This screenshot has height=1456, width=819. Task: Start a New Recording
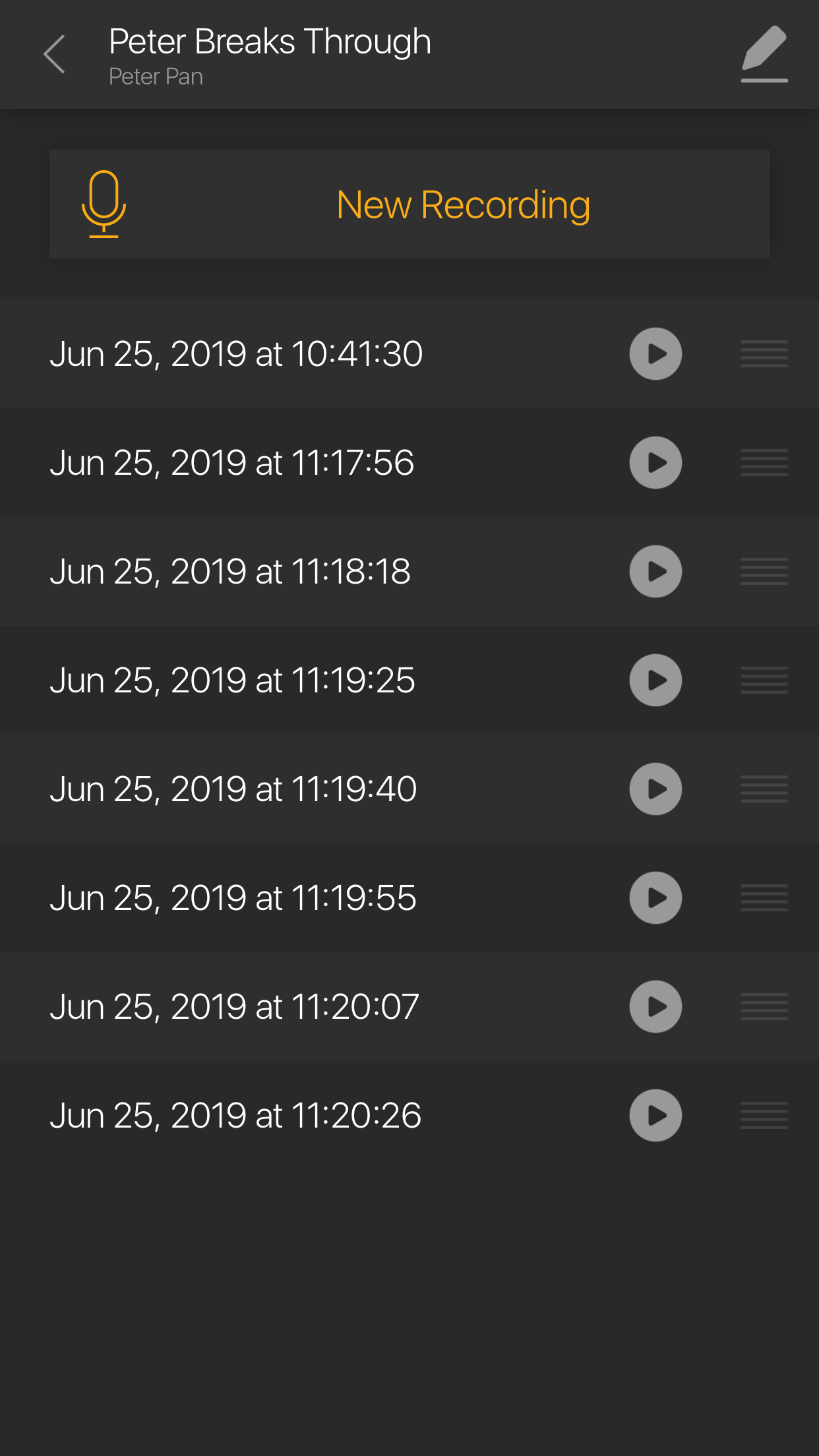(463, 204)
